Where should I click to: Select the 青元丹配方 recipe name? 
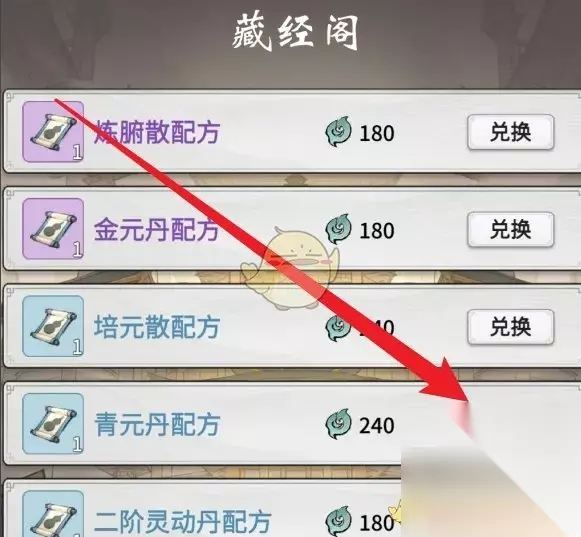[x=156, y=425]
